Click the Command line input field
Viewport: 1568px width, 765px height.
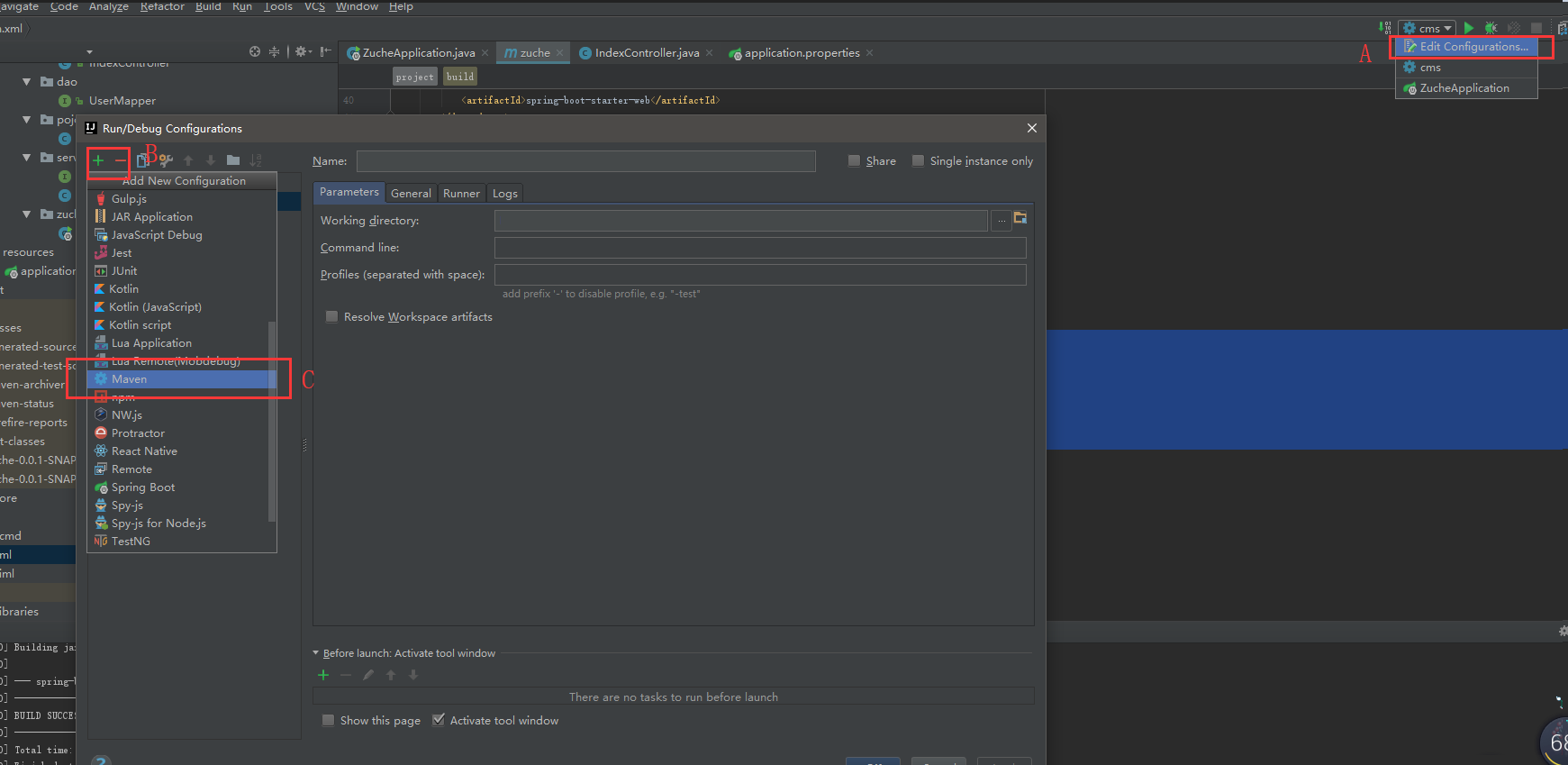760,248
